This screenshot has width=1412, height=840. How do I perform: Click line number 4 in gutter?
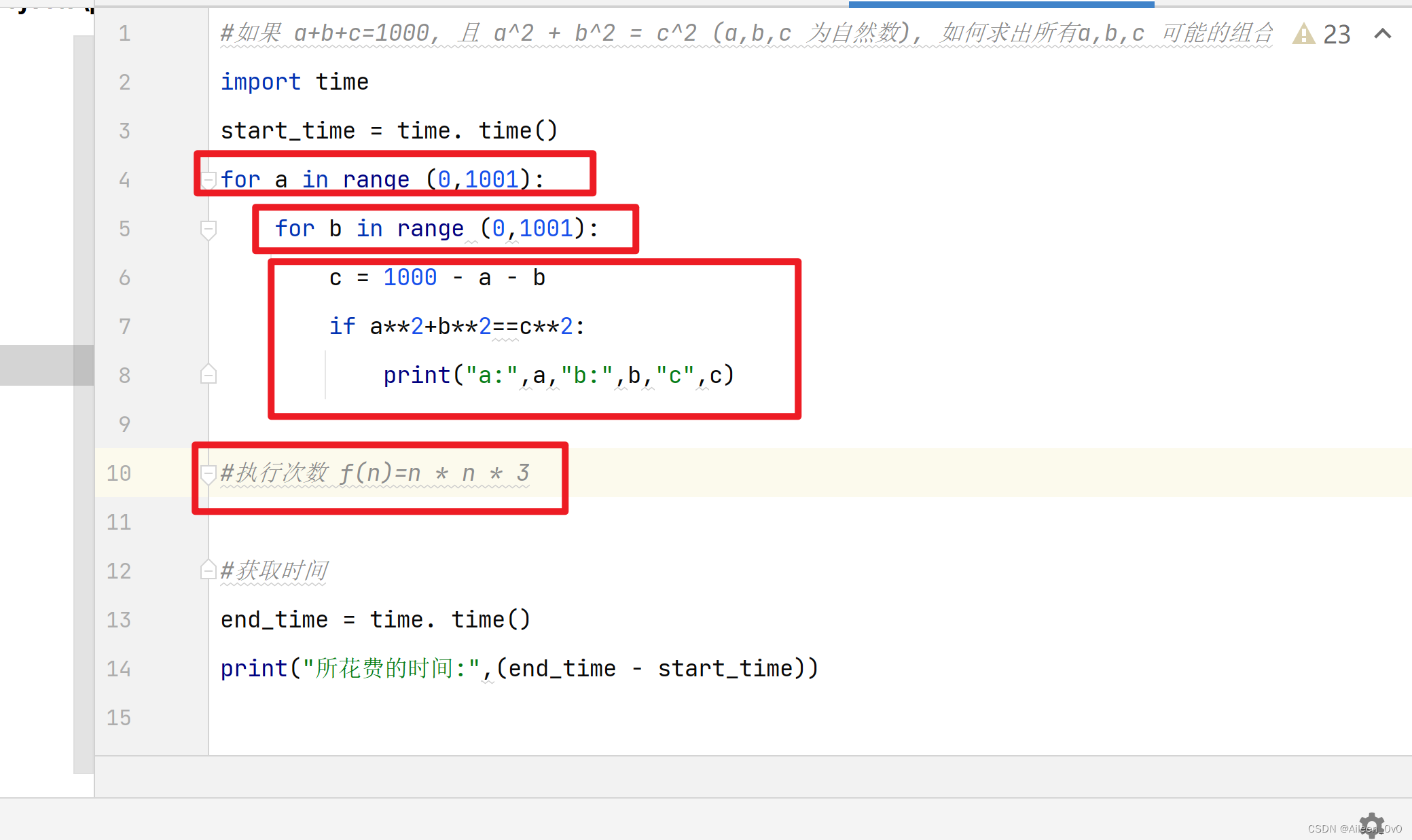coord(124,180)
